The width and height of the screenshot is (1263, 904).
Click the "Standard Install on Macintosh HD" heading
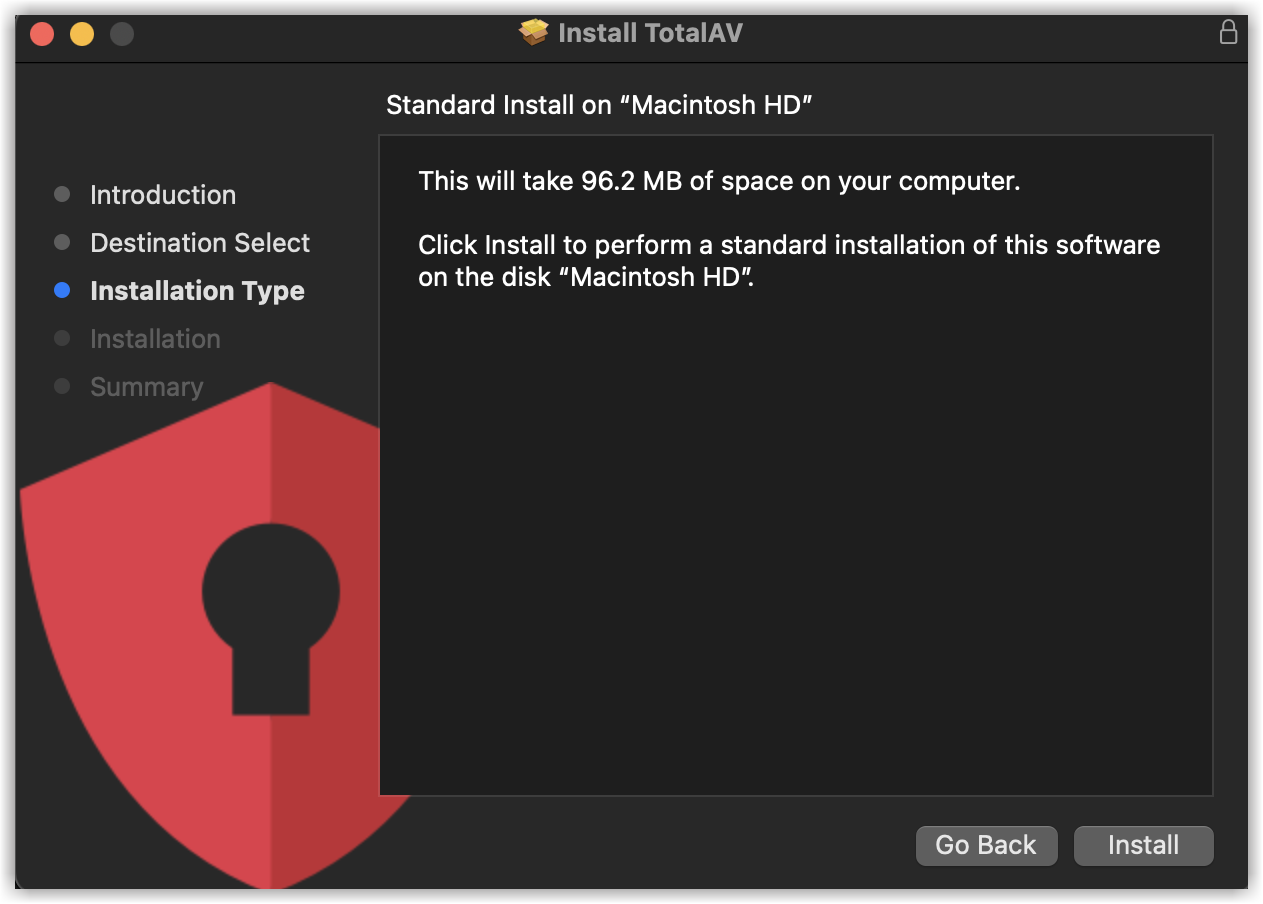point(598,105)
